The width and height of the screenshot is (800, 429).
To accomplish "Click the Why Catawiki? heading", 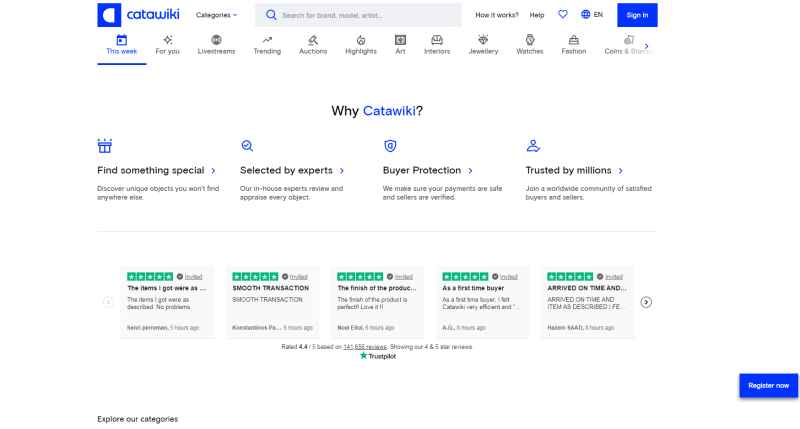I will (377, 111).
